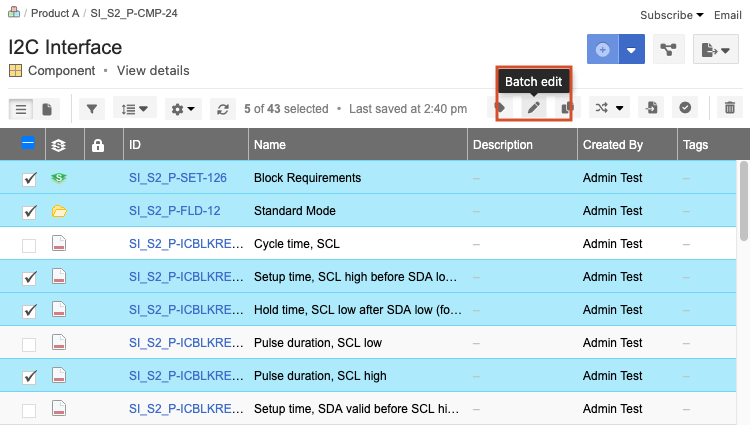Uncheck the Block Requirements row checkbox
Viewport: 750px width, 425px height.
click(x=29, y=178)
